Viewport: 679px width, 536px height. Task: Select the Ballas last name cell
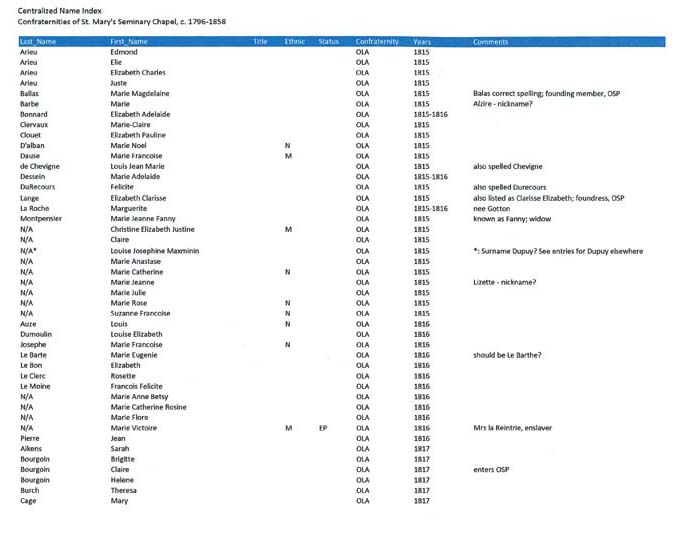[30, 93]
